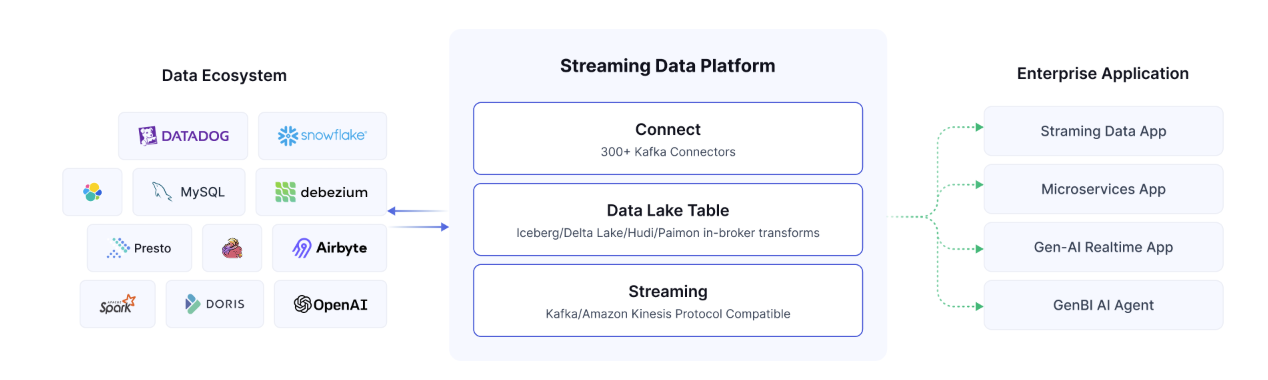Image resolution: width=1268 pixels, height=380 pixels.
Task: Click the Datadog logo tile
Action: click(182, 136)
